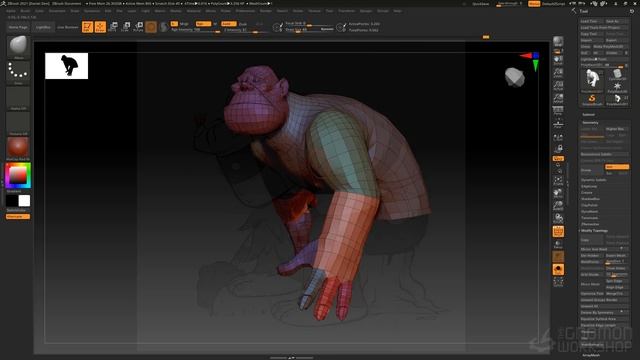Viewport: 640px width, 360px height.
Task: Click the Zoom canvas icon in right shelf
Action: [x=558, y=73]
